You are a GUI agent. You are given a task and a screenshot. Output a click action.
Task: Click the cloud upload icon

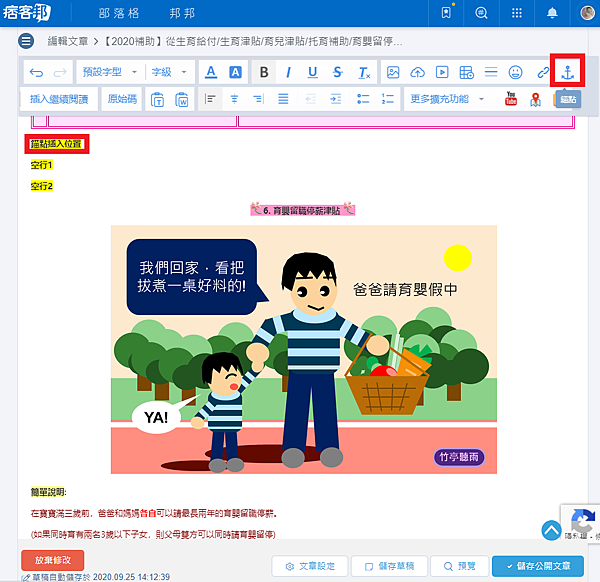417,72
